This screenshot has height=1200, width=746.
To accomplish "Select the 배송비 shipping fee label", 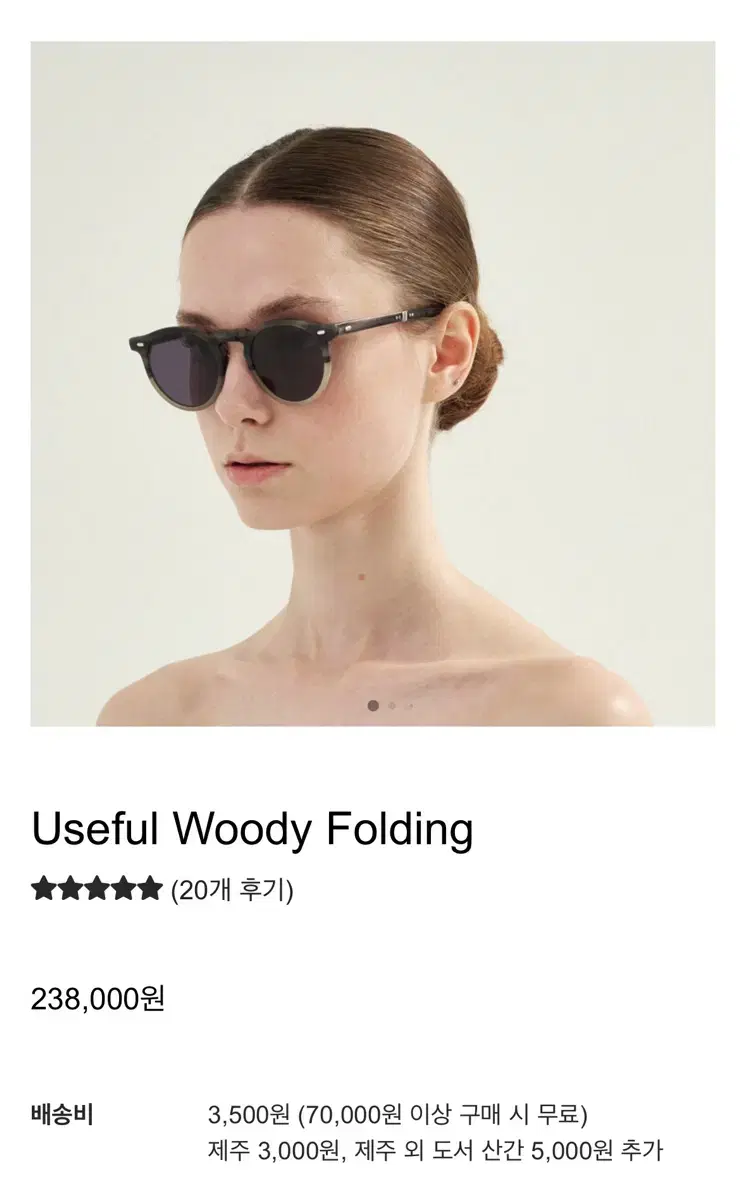I will click(x=62, y=1114).
